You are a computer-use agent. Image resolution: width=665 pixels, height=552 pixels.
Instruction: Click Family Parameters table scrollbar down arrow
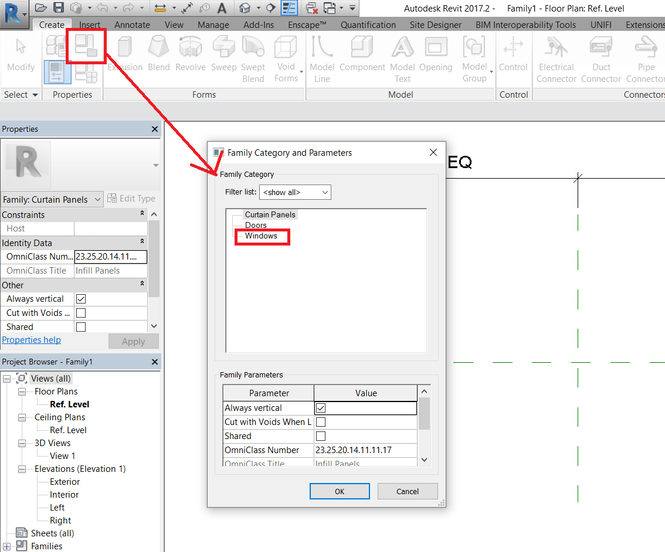click(424, 460)
